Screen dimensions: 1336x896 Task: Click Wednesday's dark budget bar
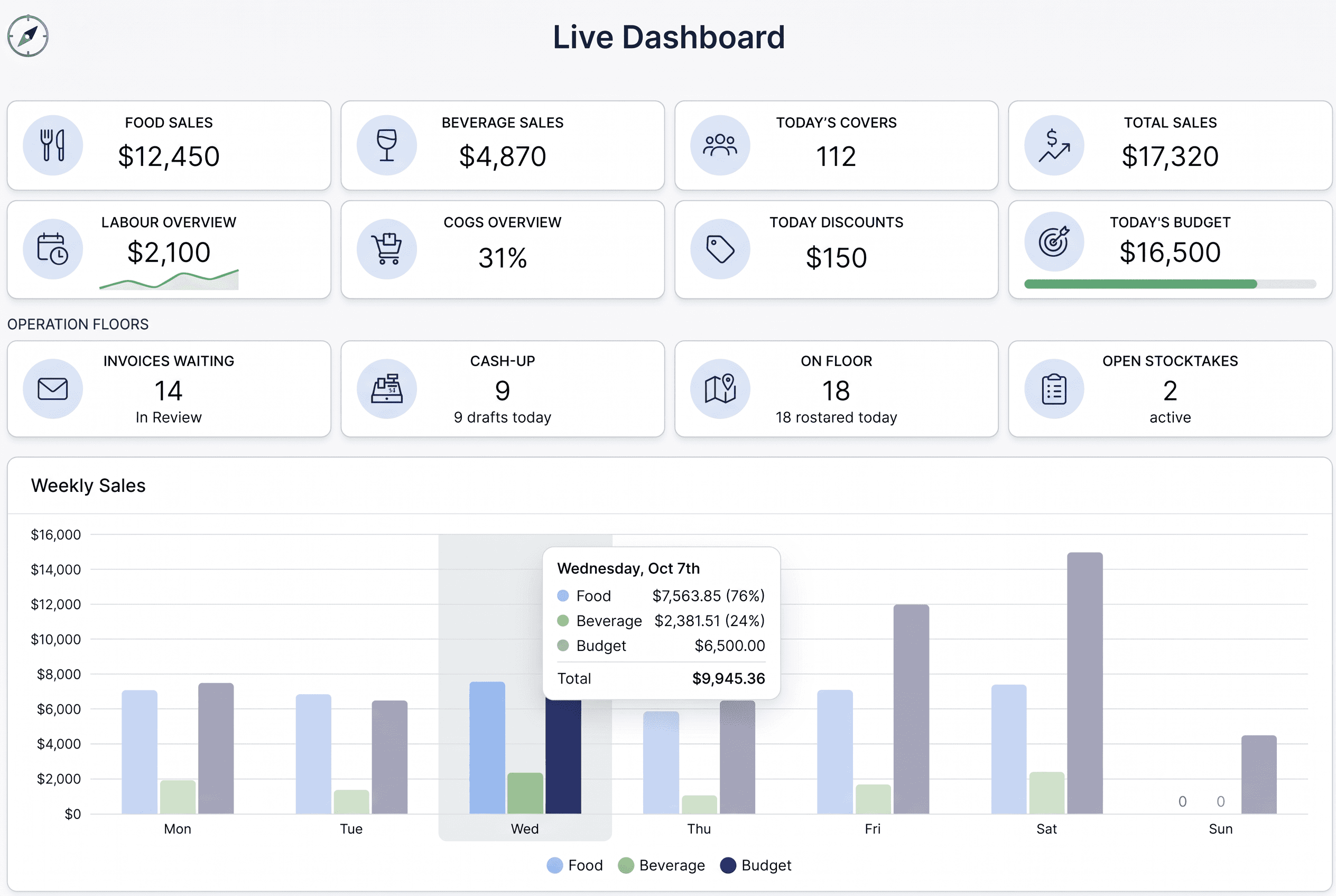pyautogui.click(x=563, y=757)
